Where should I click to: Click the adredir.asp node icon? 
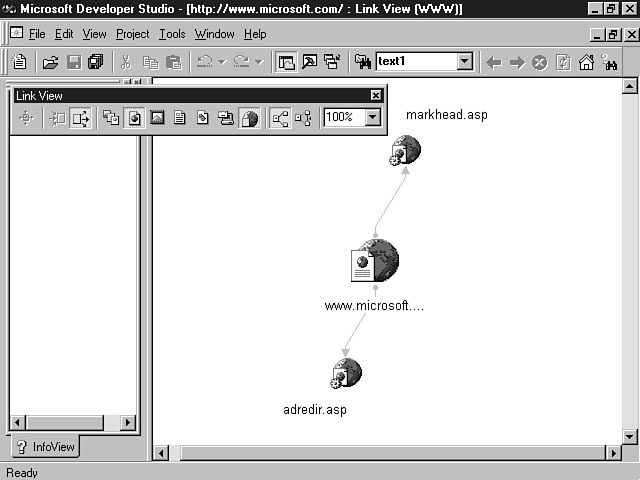[346, 374]
